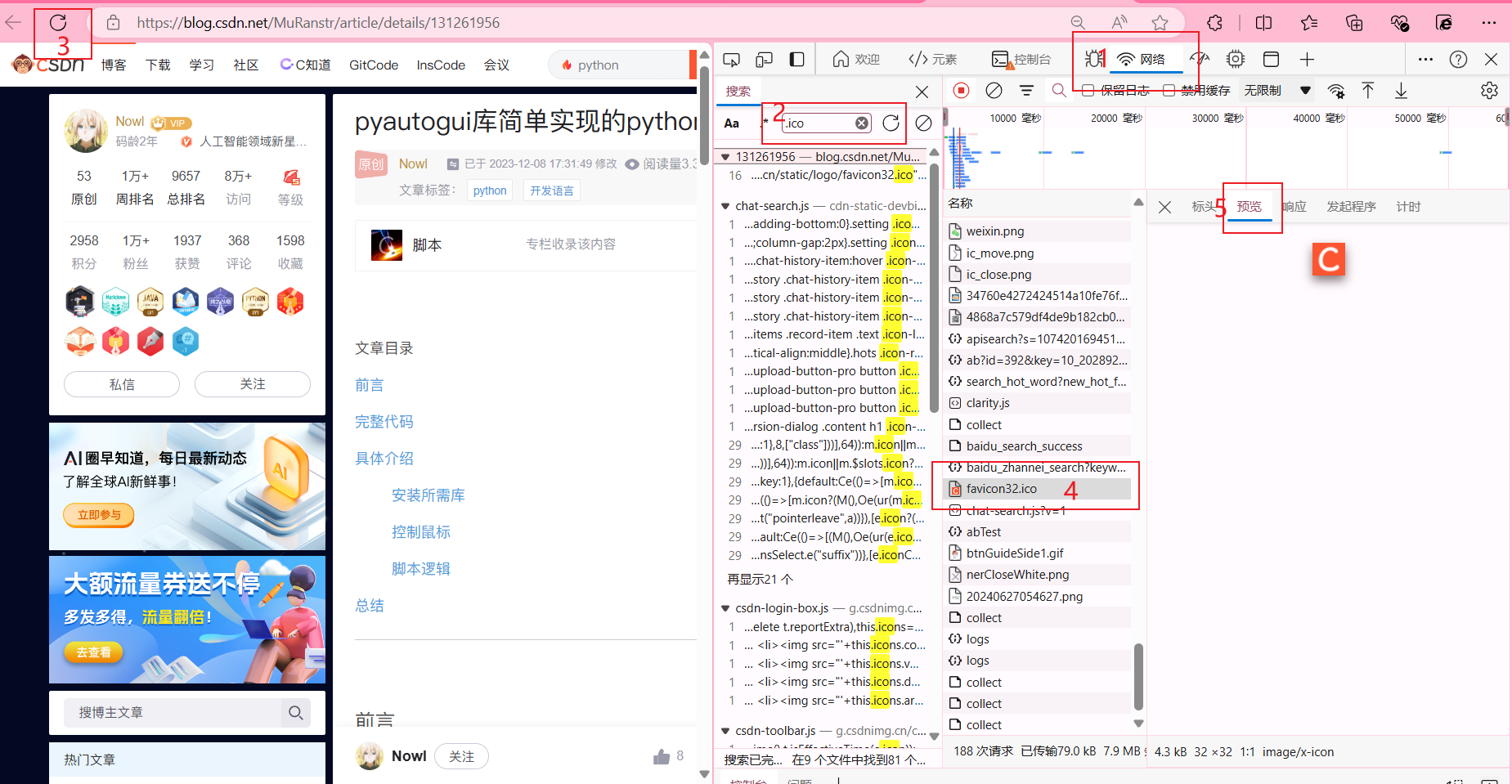The height and width of the screenshot is (784, 1512).
Task: Collapse the chat-search.js result group
Action: click(725, 206)
